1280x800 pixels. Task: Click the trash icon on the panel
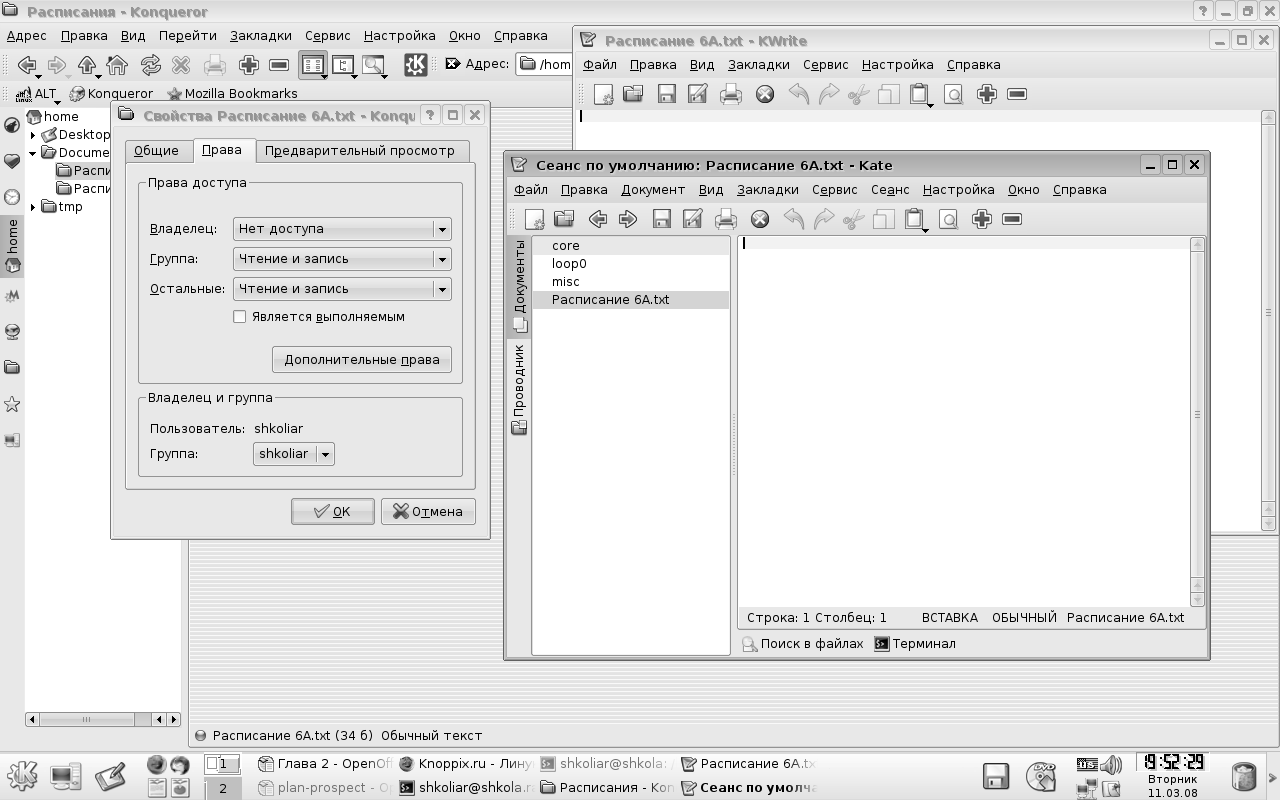[x=1244, y=776]
